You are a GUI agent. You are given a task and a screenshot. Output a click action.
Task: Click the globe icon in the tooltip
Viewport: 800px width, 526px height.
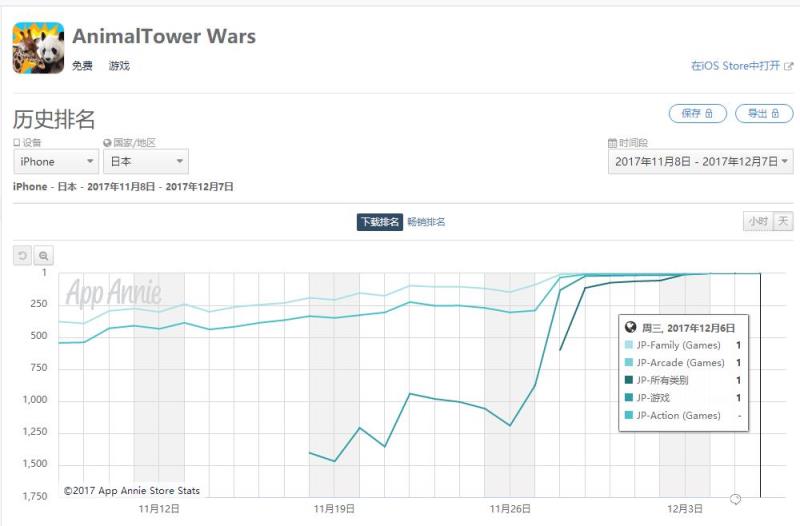click(x=630, y=327)
